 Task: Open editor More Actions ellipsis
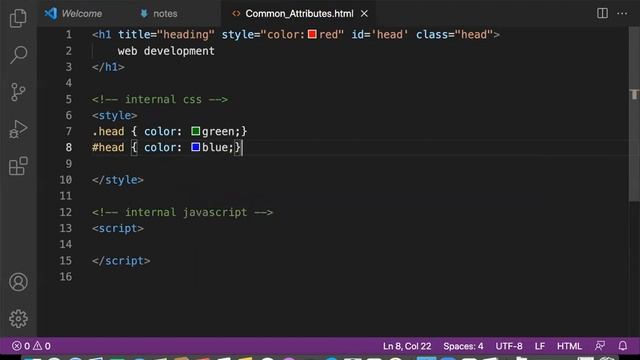[622, 13]
